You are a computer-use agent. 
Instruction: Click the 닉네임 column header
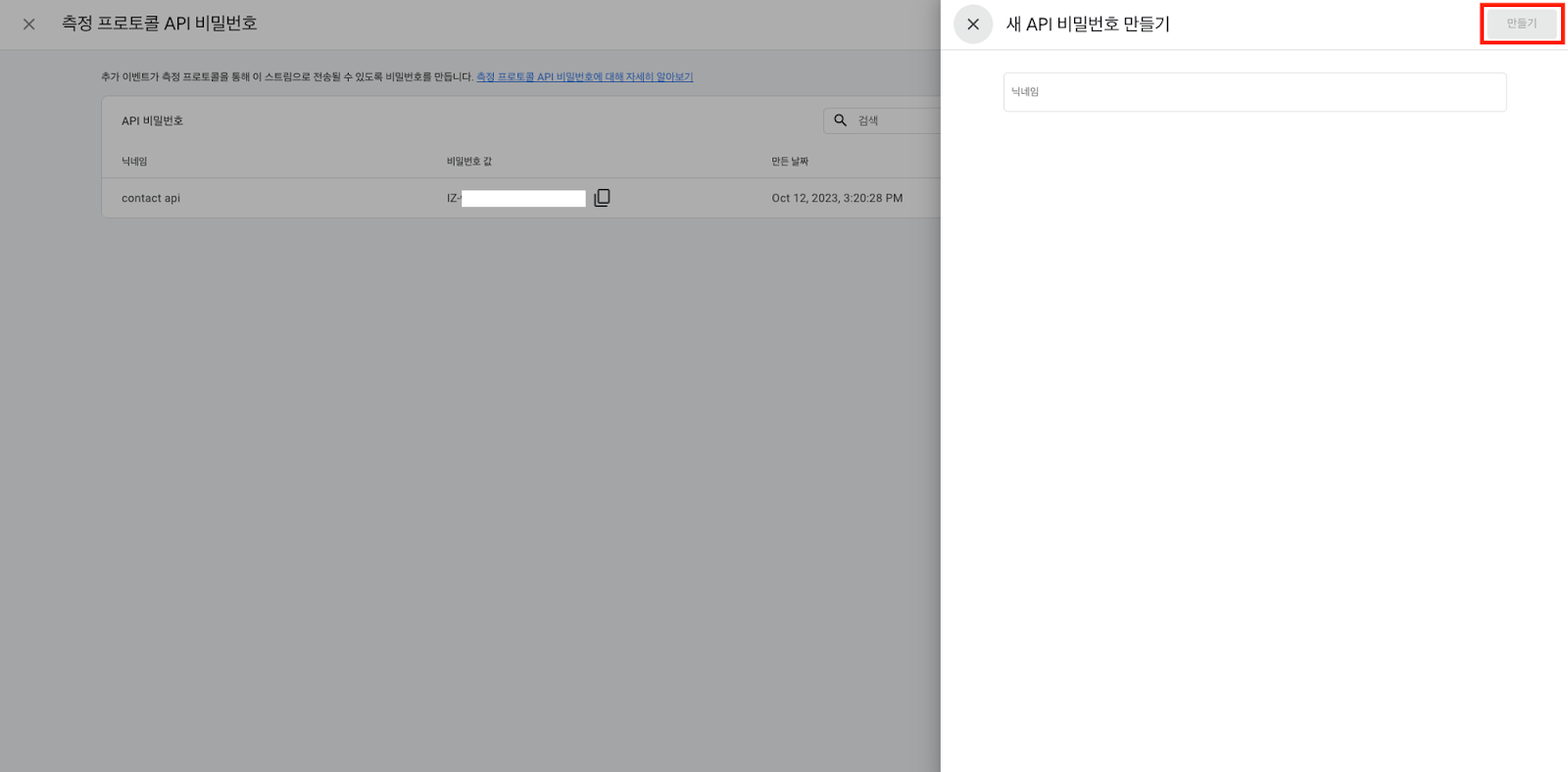tap(134, 162)
